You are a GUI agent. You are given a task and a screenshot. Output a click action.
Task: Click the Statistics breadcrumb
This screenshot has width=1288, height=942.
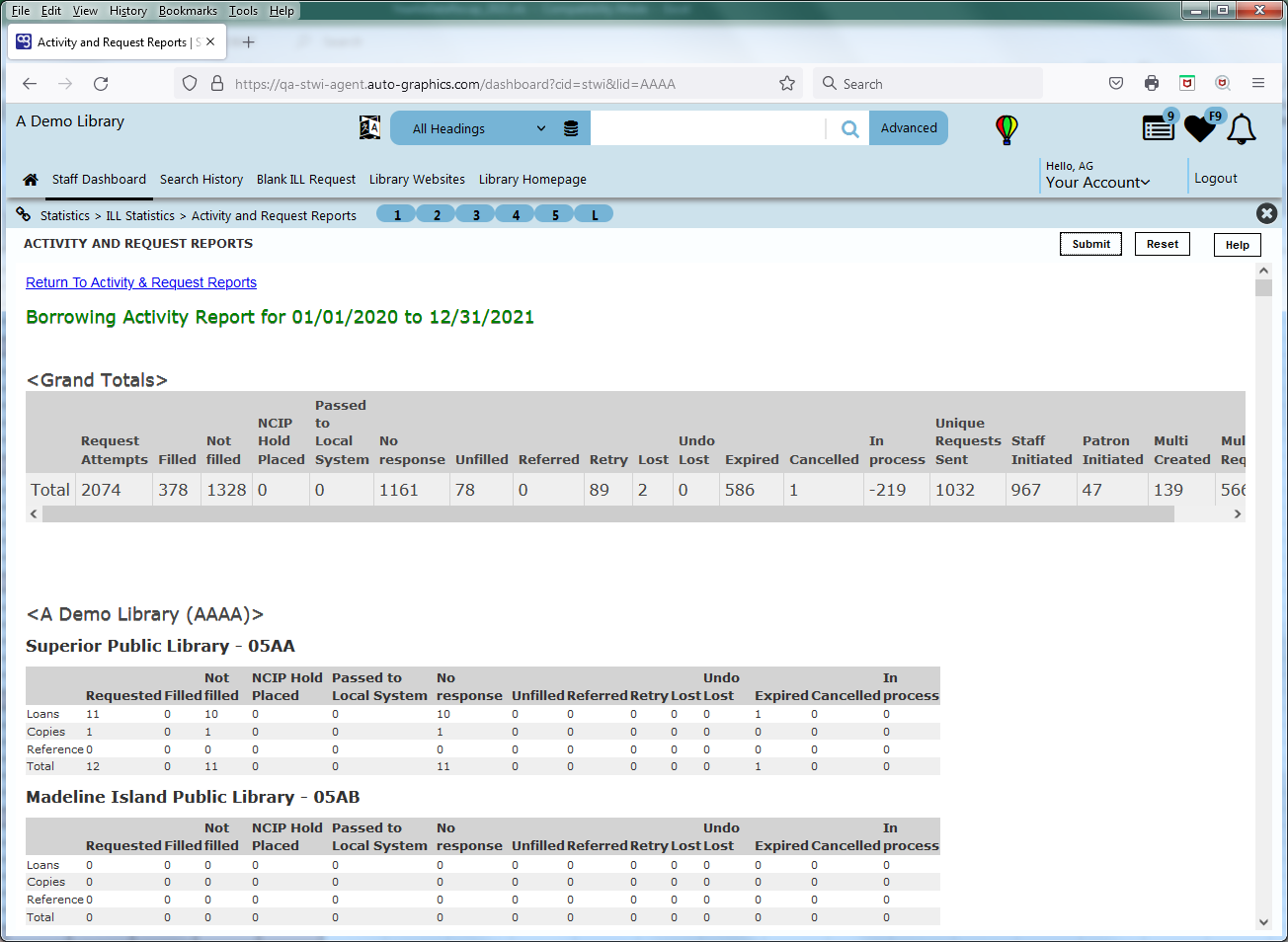tap(65, 215)
